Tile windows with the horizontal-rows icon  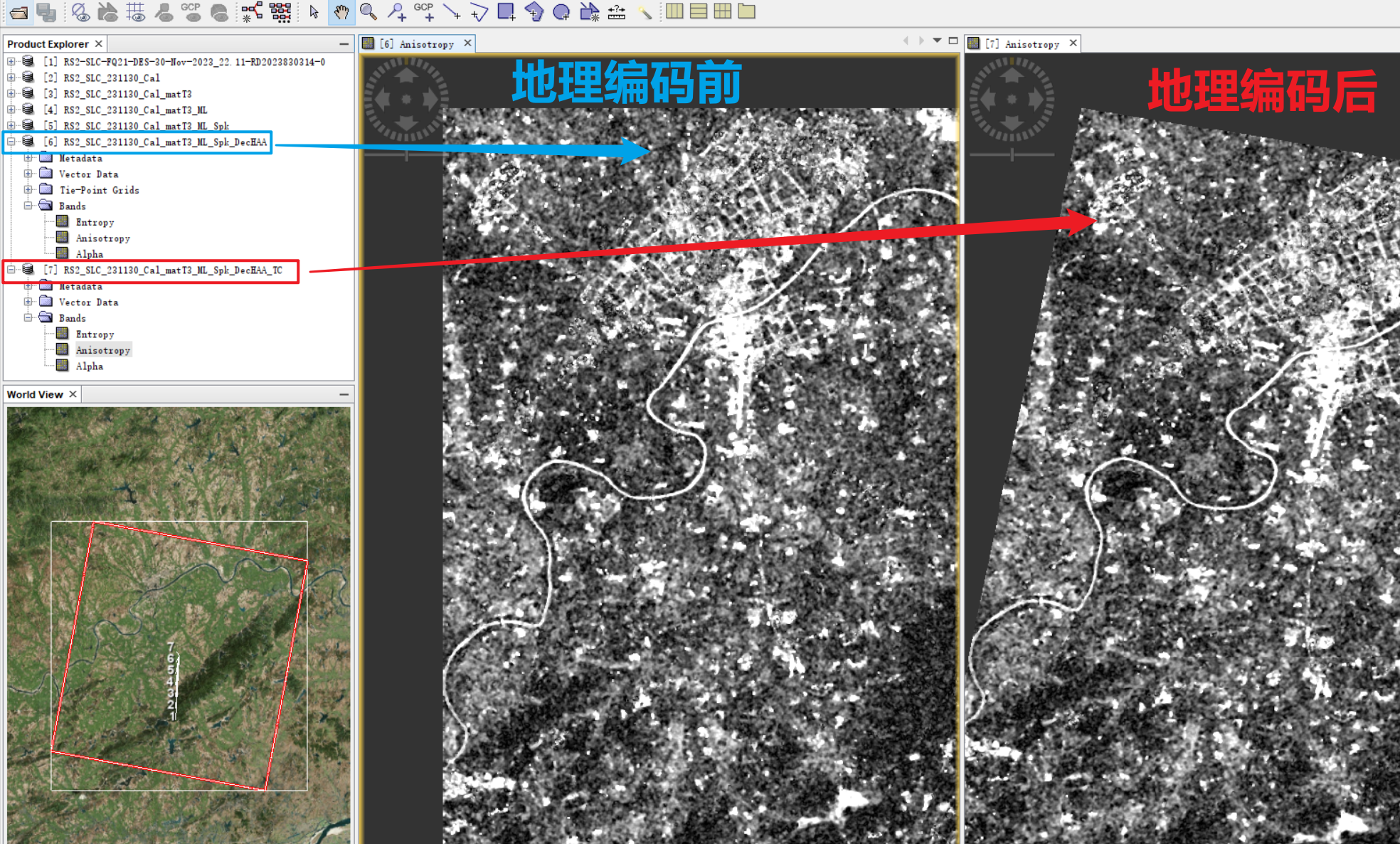coord(699,11)
